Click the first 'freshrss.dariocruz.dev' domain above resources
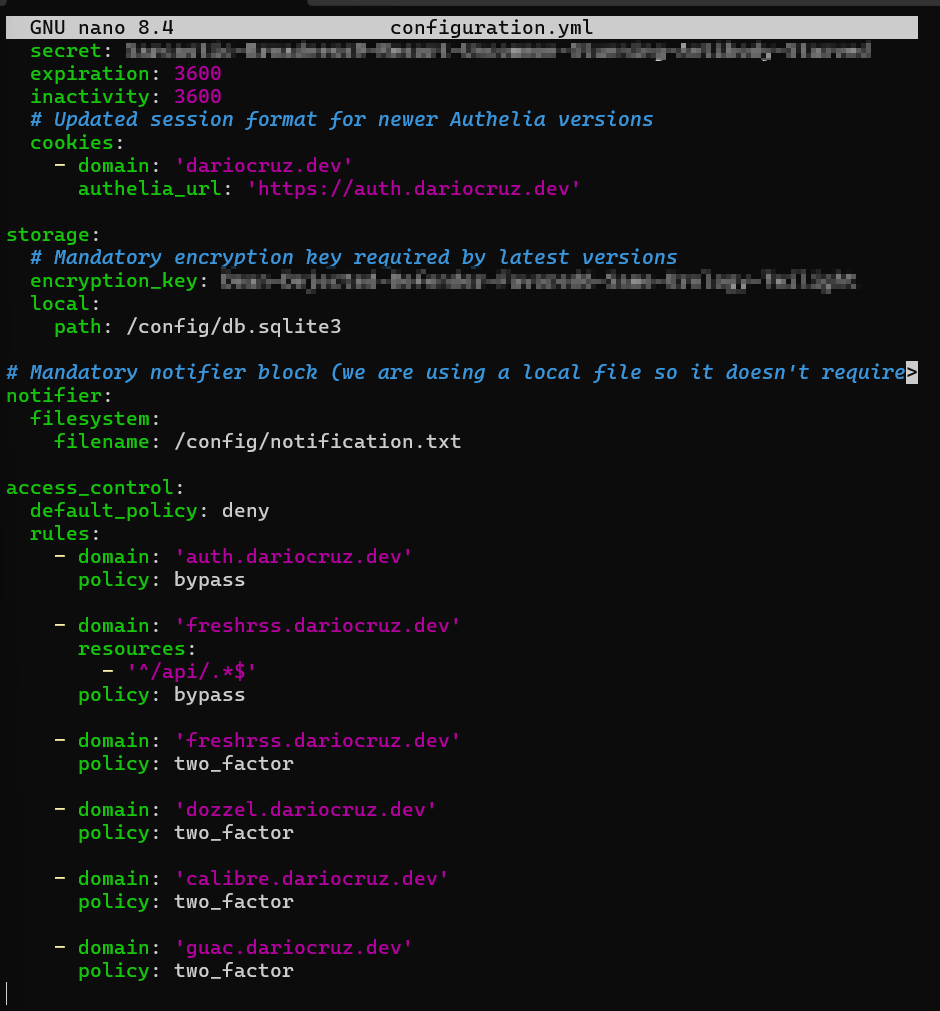This screenshot has height=1011, width=940. click(x=317, y=626)
